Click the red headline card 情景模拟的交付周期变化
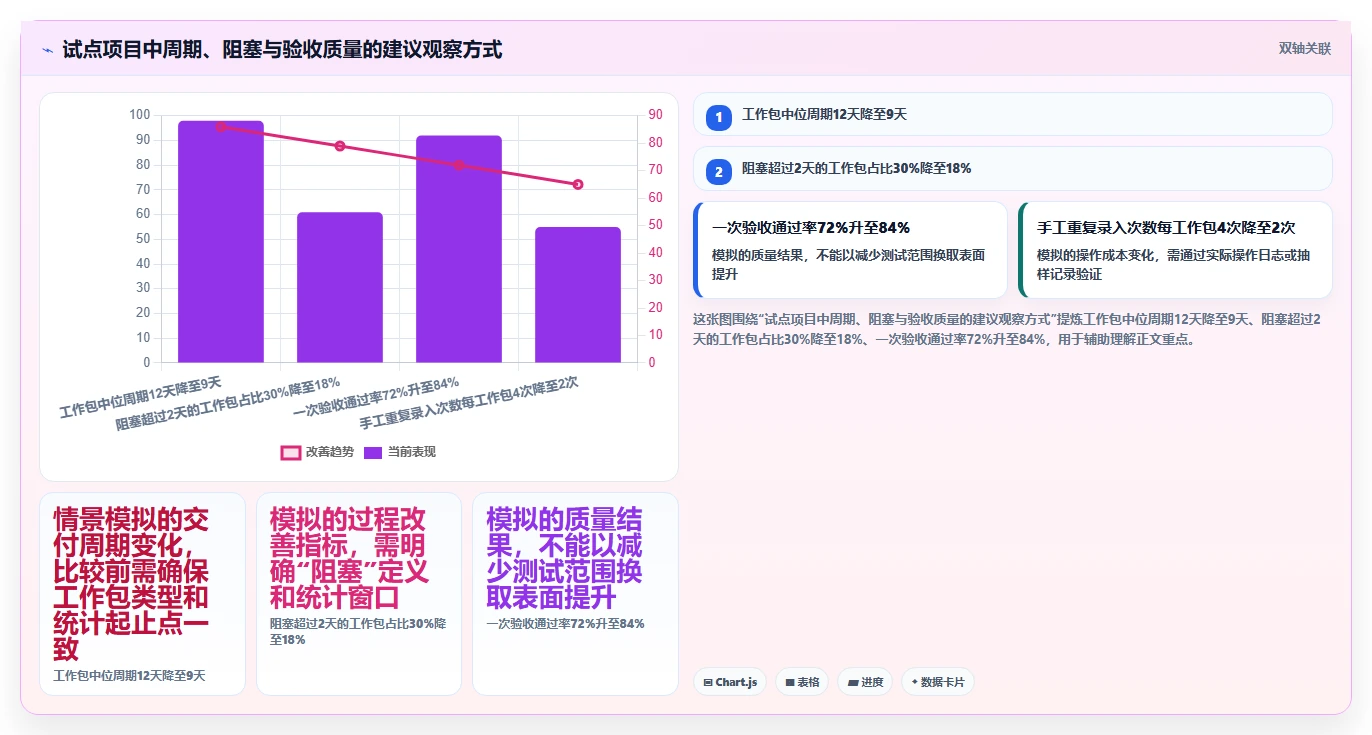This screenshot has width=1372, height=735. [142, 594]
